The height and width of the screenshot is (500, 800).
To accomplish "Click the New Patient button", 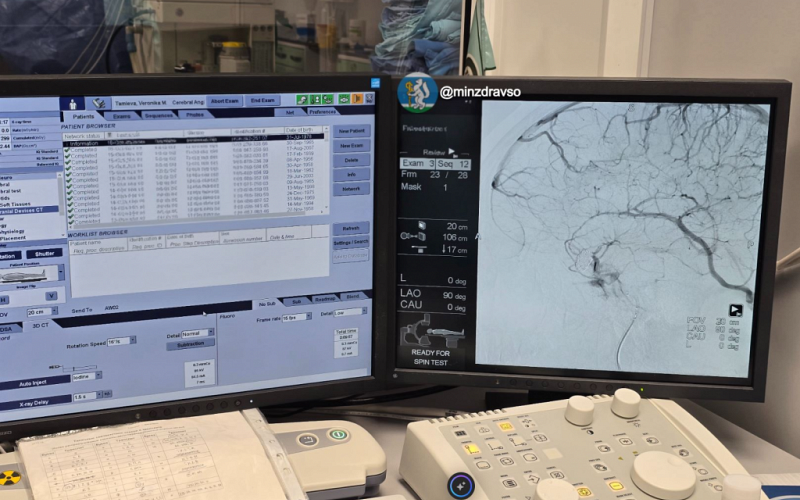I will click(351, 131).
